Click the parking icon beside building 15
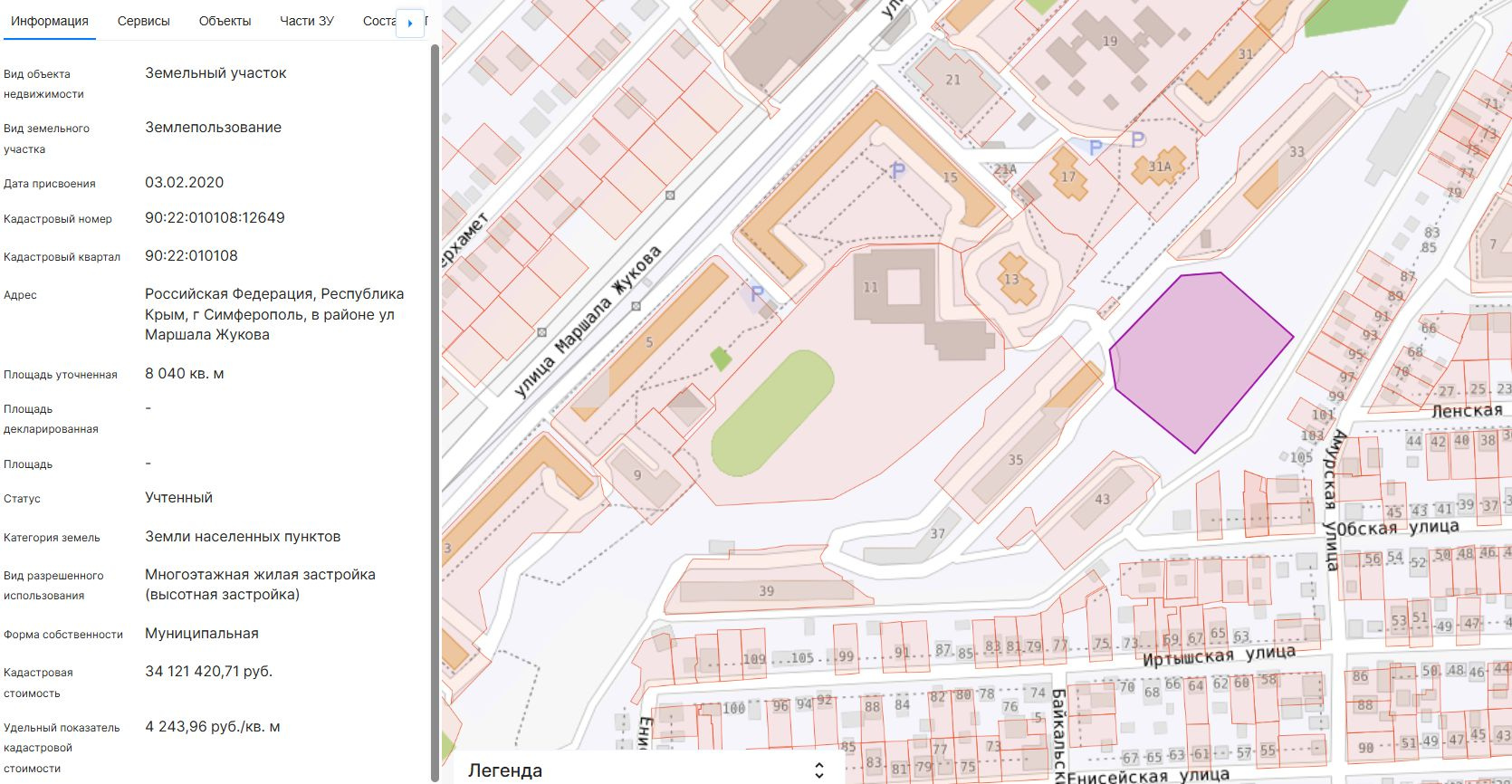Viewport: 1512px width, 784px height. [x=897, y=170]
